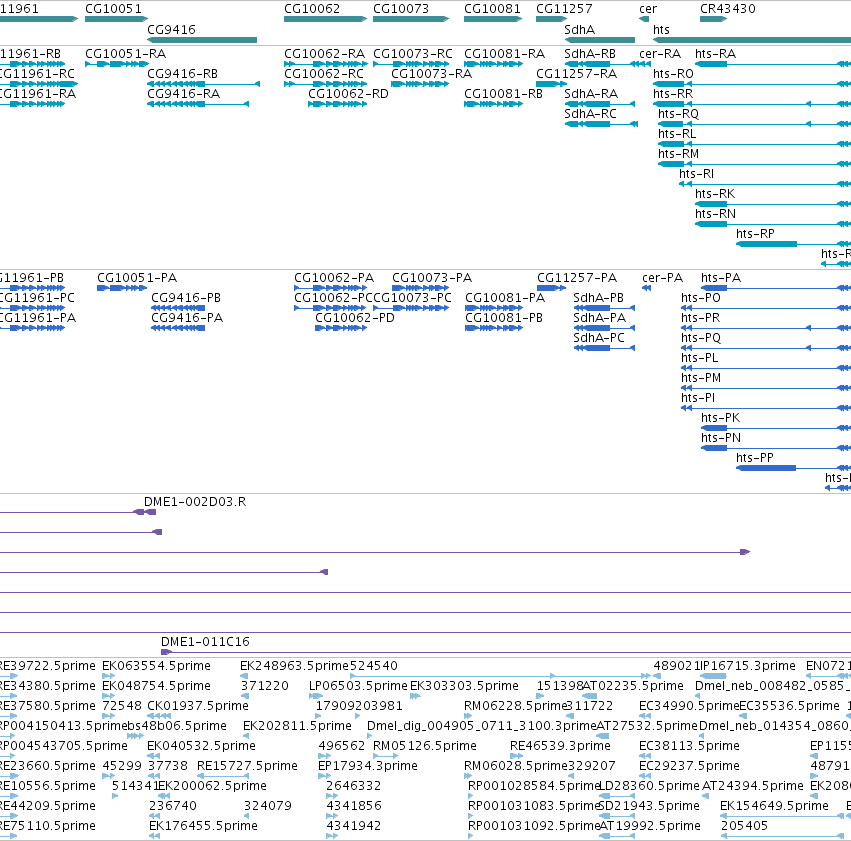851x841 pixels.
Task: Select transcript CG9416-RA
Action: 183,94
